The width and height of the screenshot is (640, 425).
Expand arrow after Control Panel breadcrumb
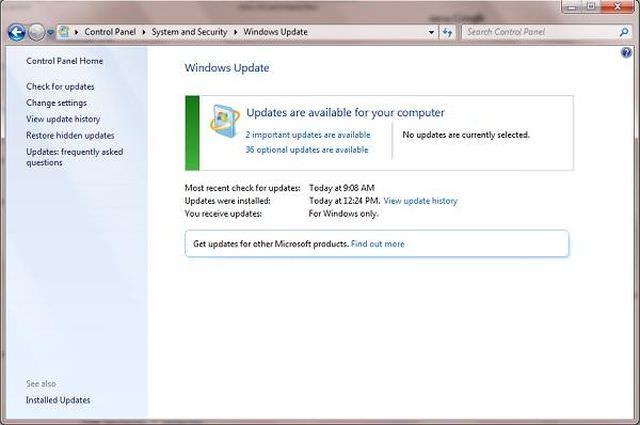coord(144,32)
